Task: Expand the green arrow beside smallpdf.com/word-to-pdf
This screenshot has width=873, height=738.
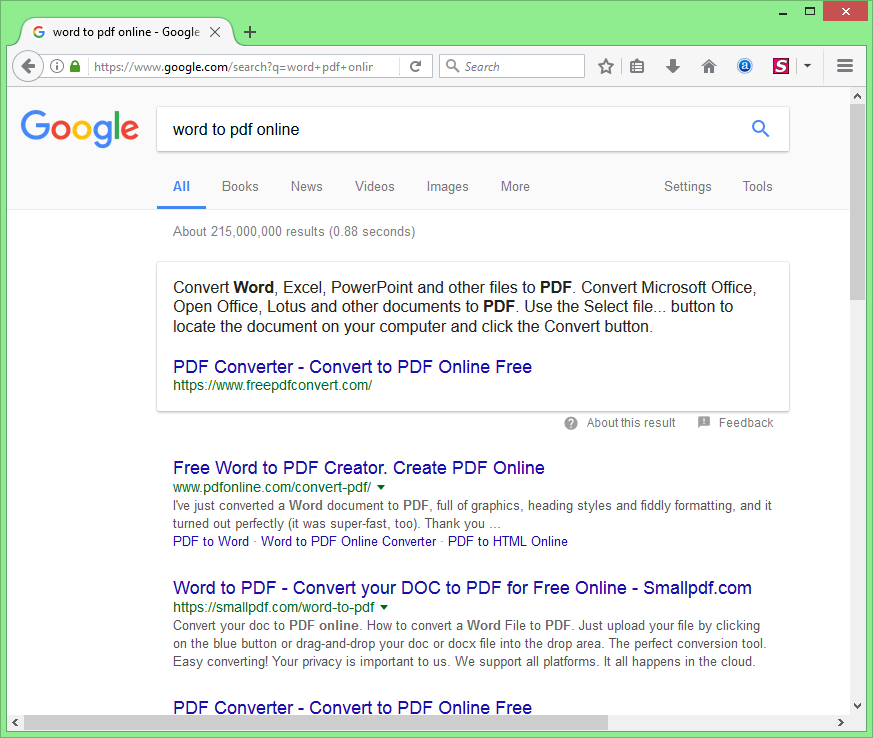Action: pyautogui.click(x=384, y=608)
